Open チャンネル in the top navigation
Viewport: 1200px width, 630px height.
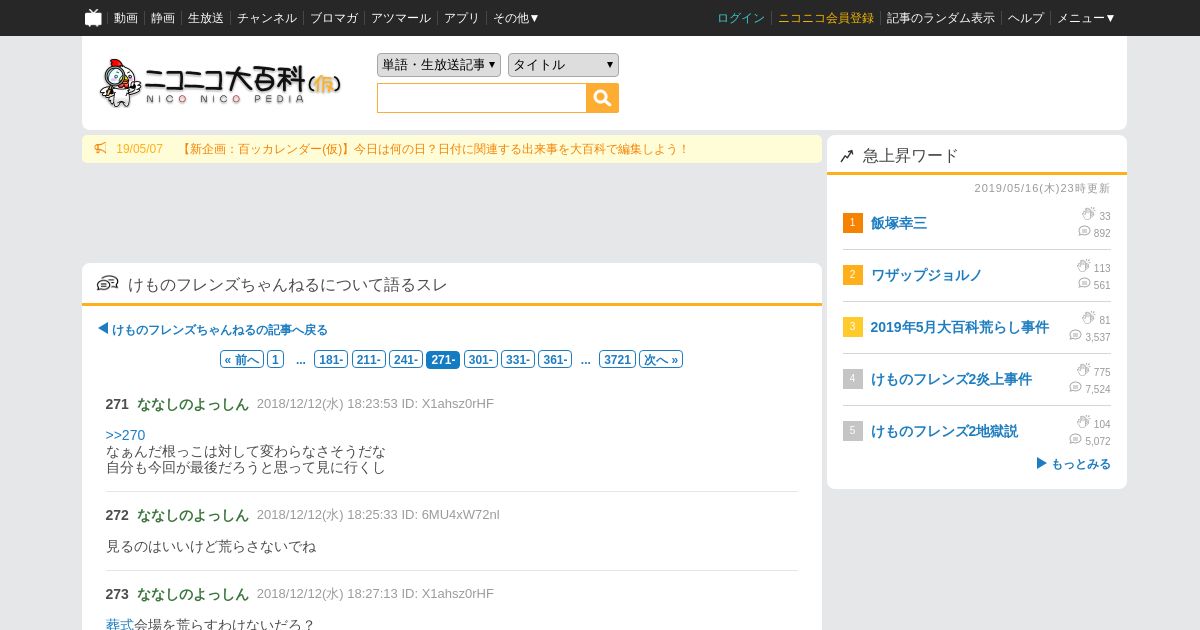point(267,18)
